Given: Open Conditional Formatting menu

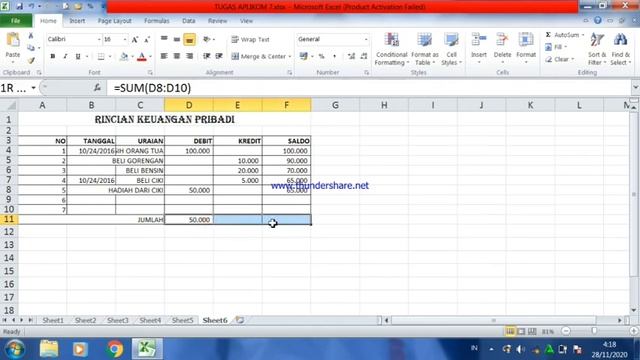Looking at the screenshot, I should [391, 49].
